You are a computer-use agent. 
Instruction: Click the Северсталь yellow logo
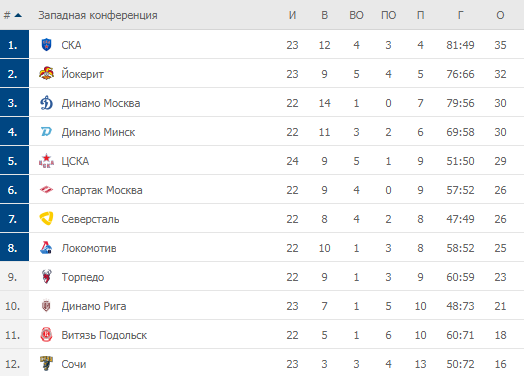point(46,219)
